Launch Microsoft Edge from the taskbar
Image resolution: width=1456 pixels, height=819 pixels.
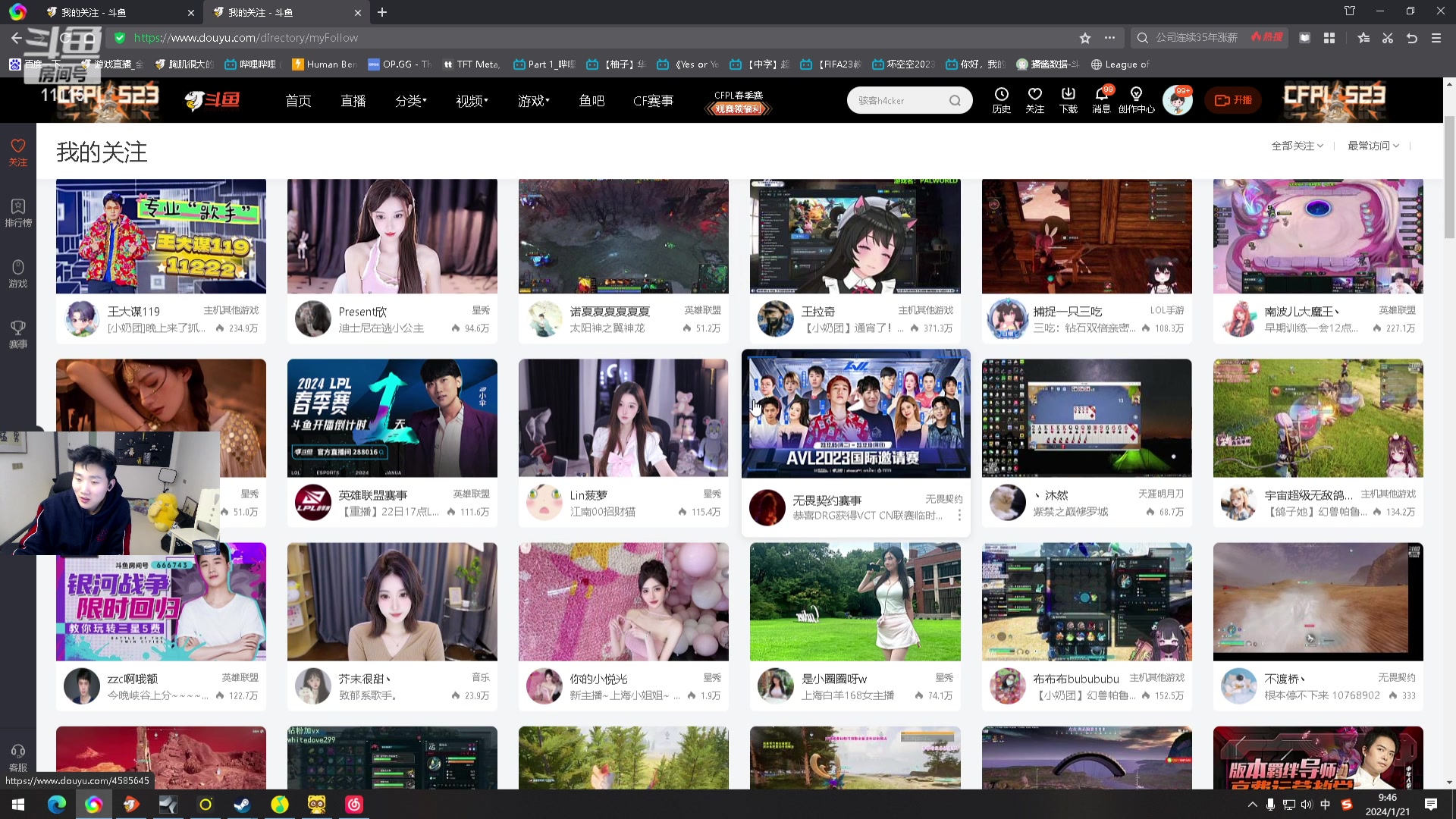[57, 805]
